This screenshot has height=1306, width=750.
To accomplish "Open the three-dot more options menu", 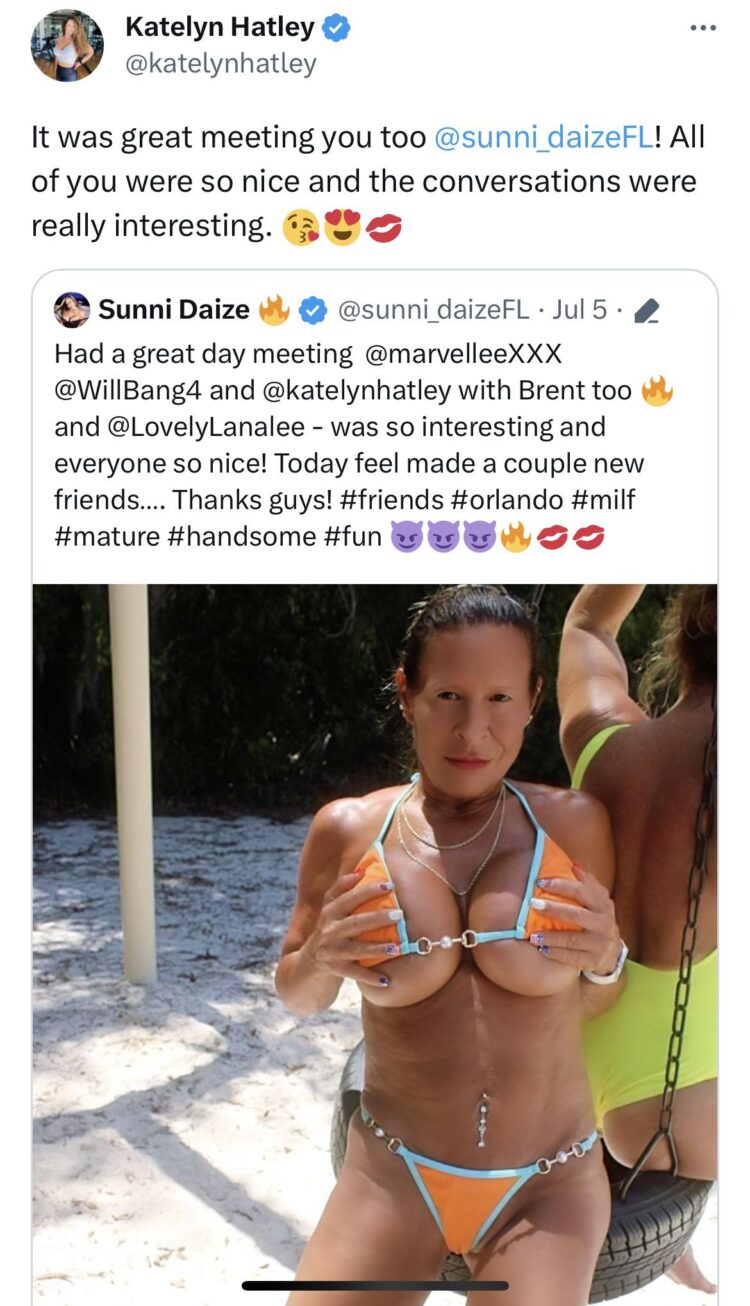I will (x=703, y=27).
